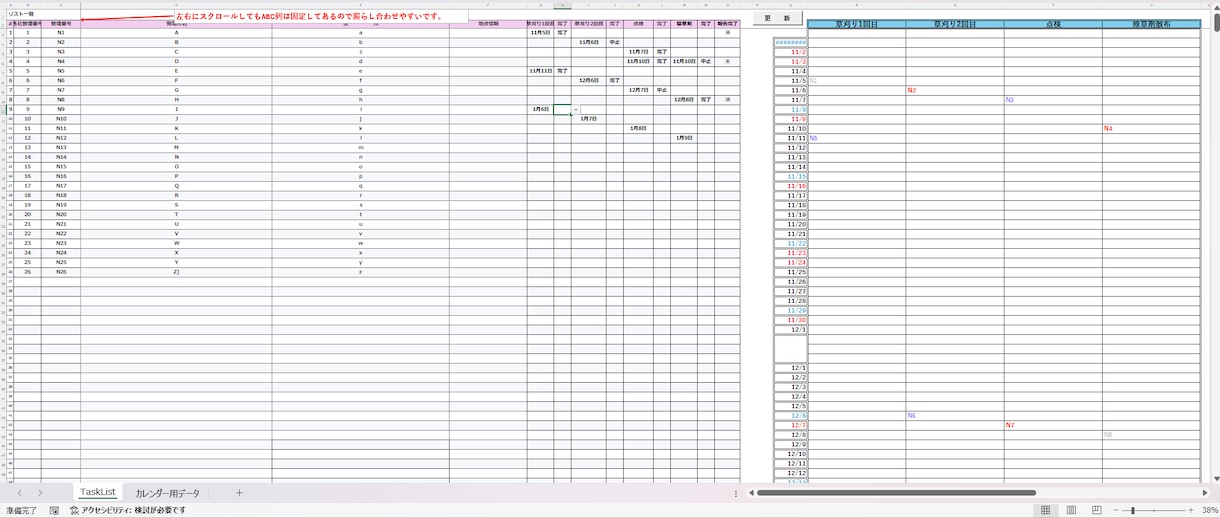Viewport: 1220px width, 518px height.
Task: Select the N3 entry under 点検
Action: [x=1053, y=100]
